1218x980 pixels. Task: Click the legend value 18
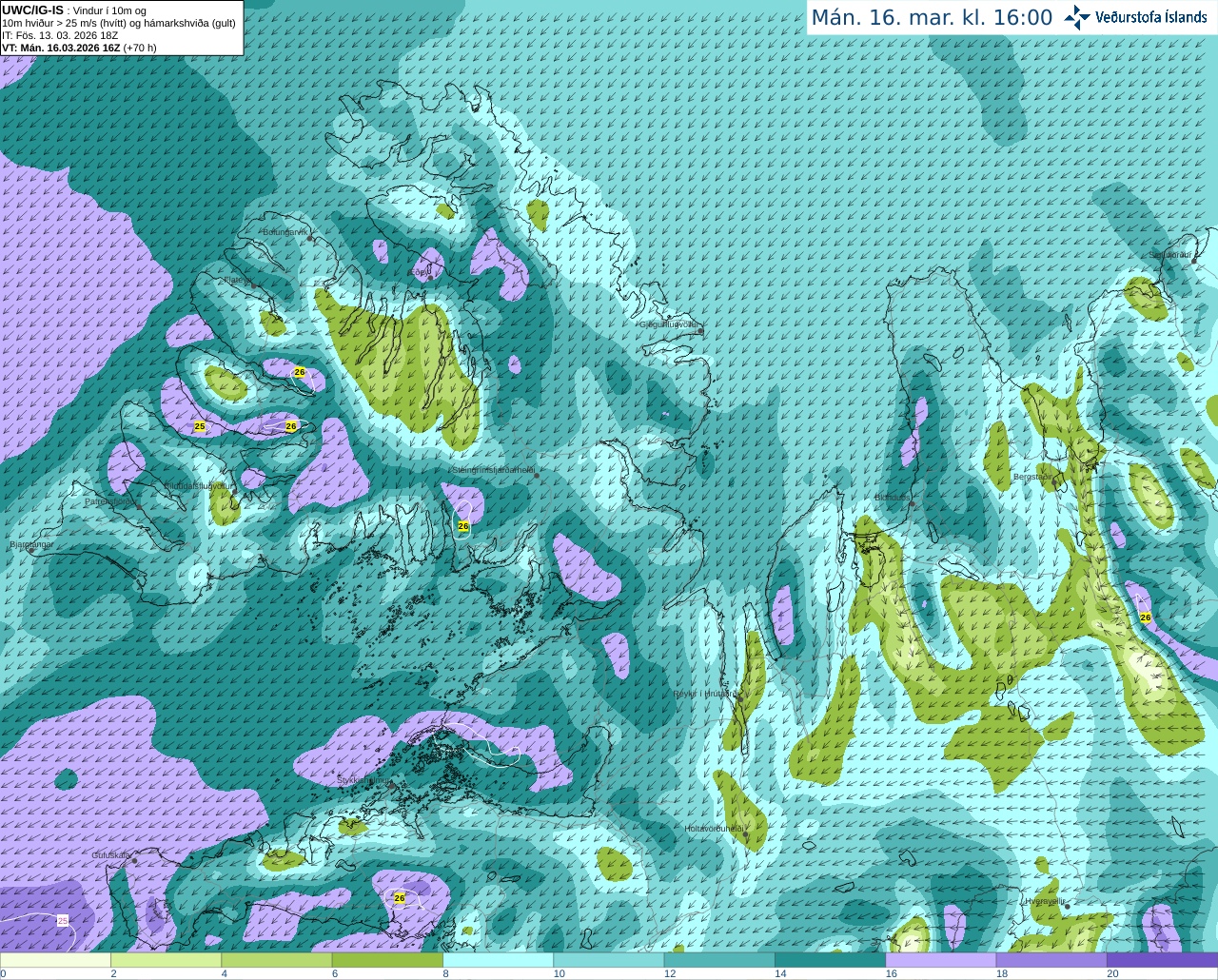[x=1002, y=973]
